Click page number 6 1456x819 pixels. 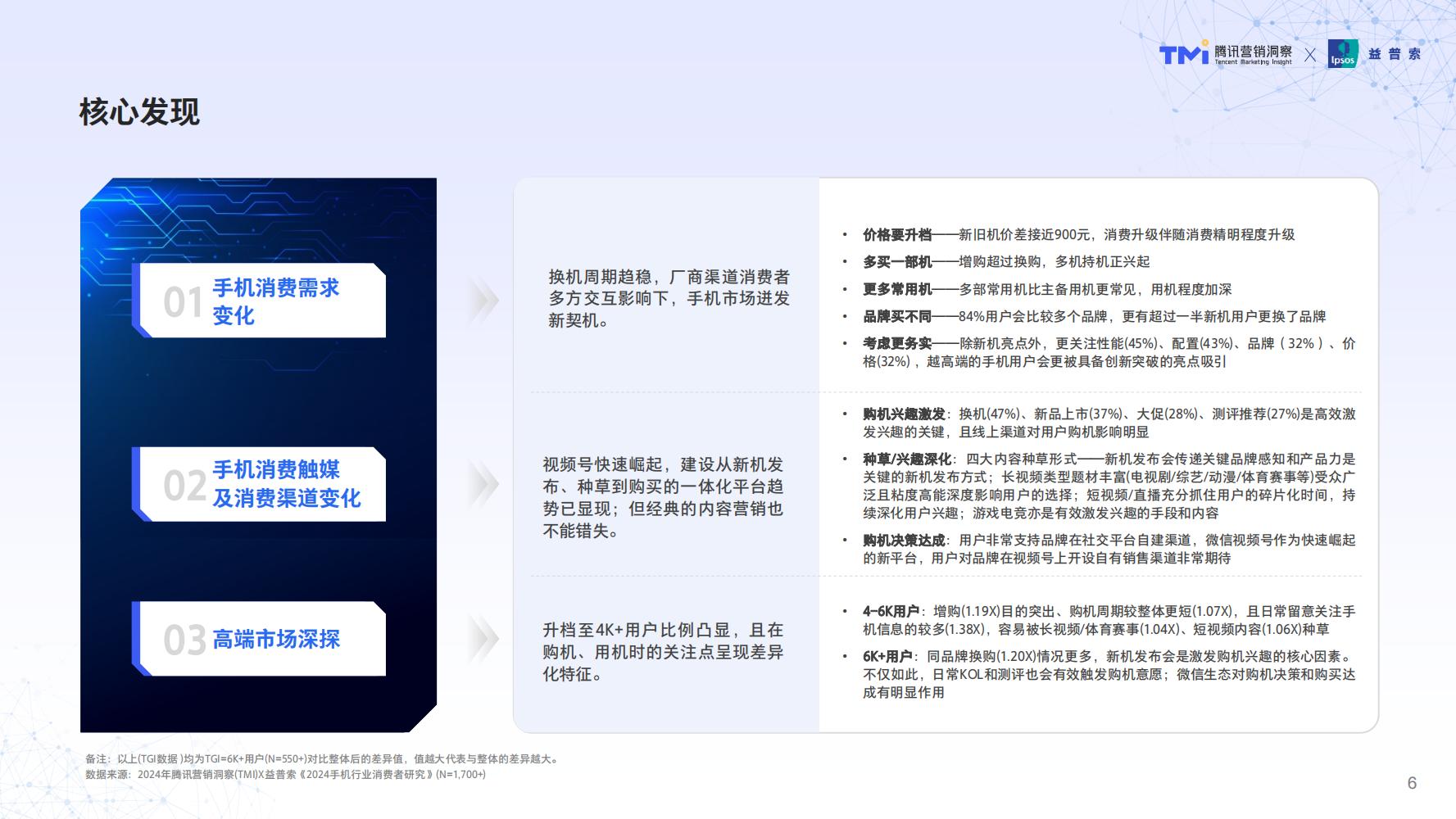[1412, 783]
